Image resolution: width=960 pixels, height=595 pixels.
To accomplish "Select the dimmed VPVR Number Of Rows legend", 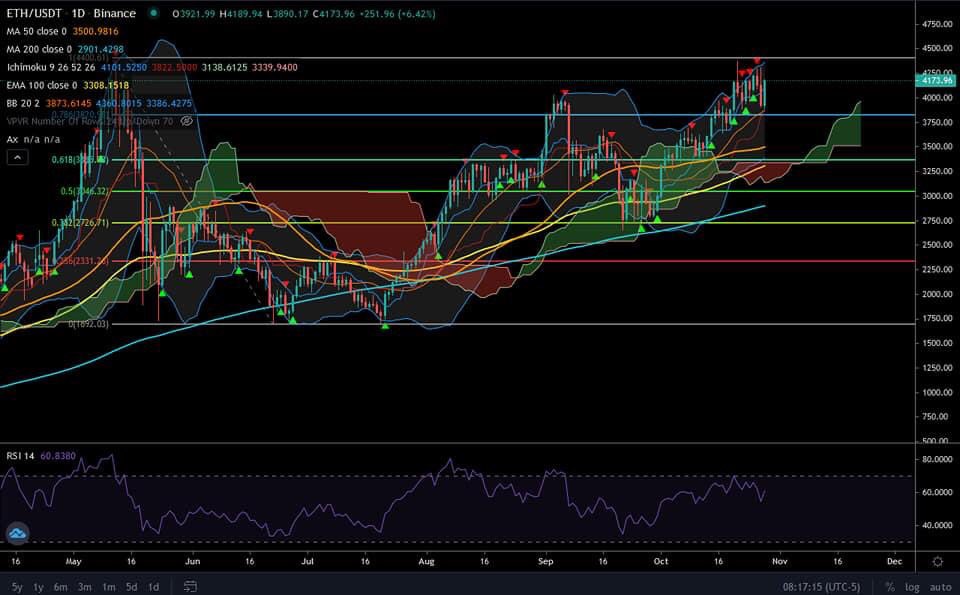I will coord(90,121).
